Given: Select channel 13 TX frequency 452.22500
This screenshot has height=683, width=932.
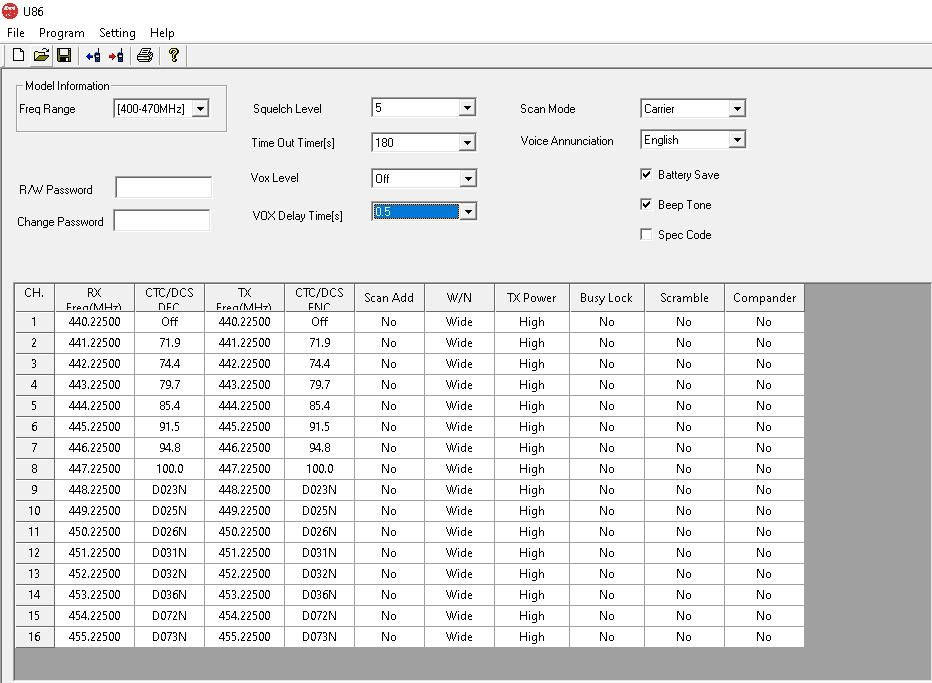Looking at the screenshot, I should click(244, 574).
